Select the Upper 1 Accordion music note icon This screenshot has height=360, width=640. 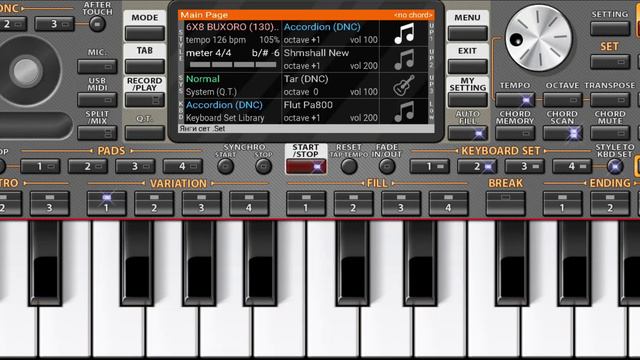point(404,33)
